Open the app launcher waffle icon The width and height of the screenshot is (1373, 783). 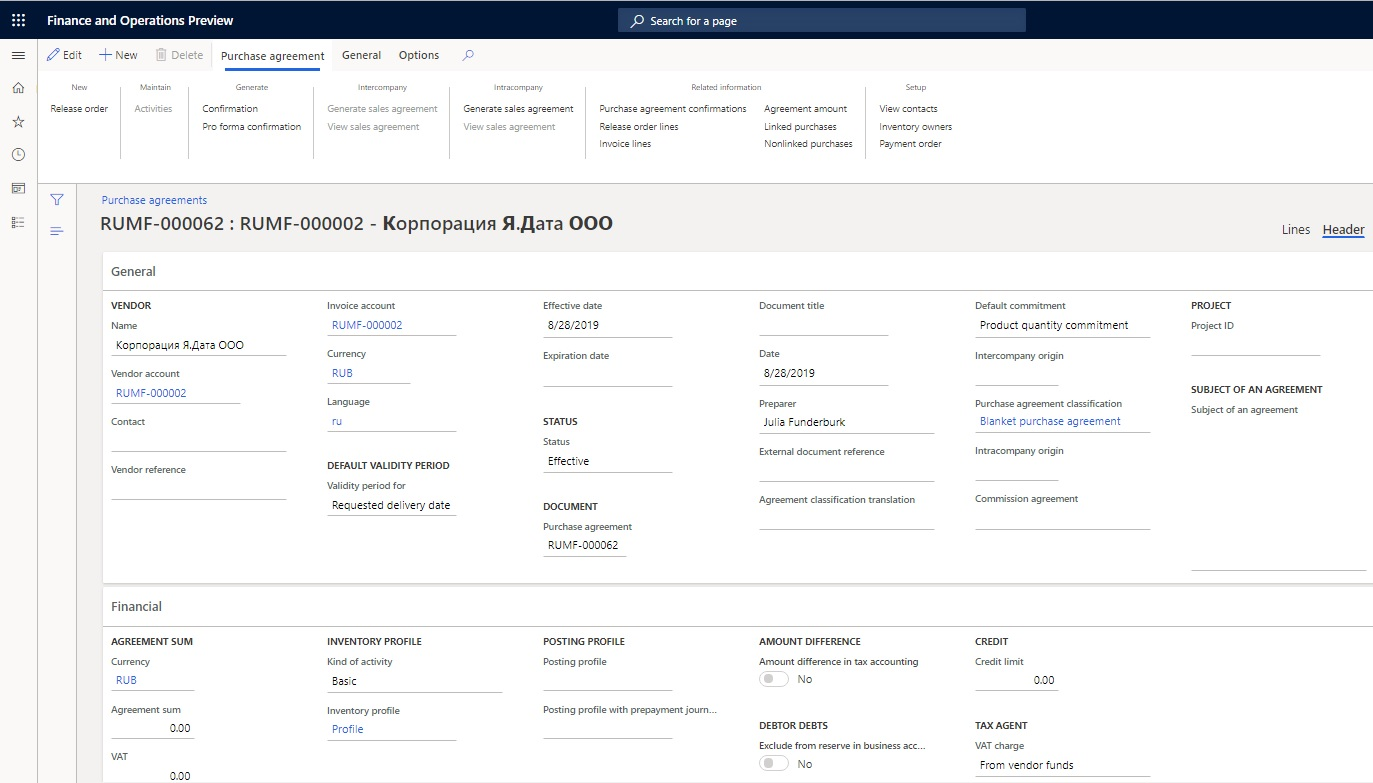pos(18,20)
